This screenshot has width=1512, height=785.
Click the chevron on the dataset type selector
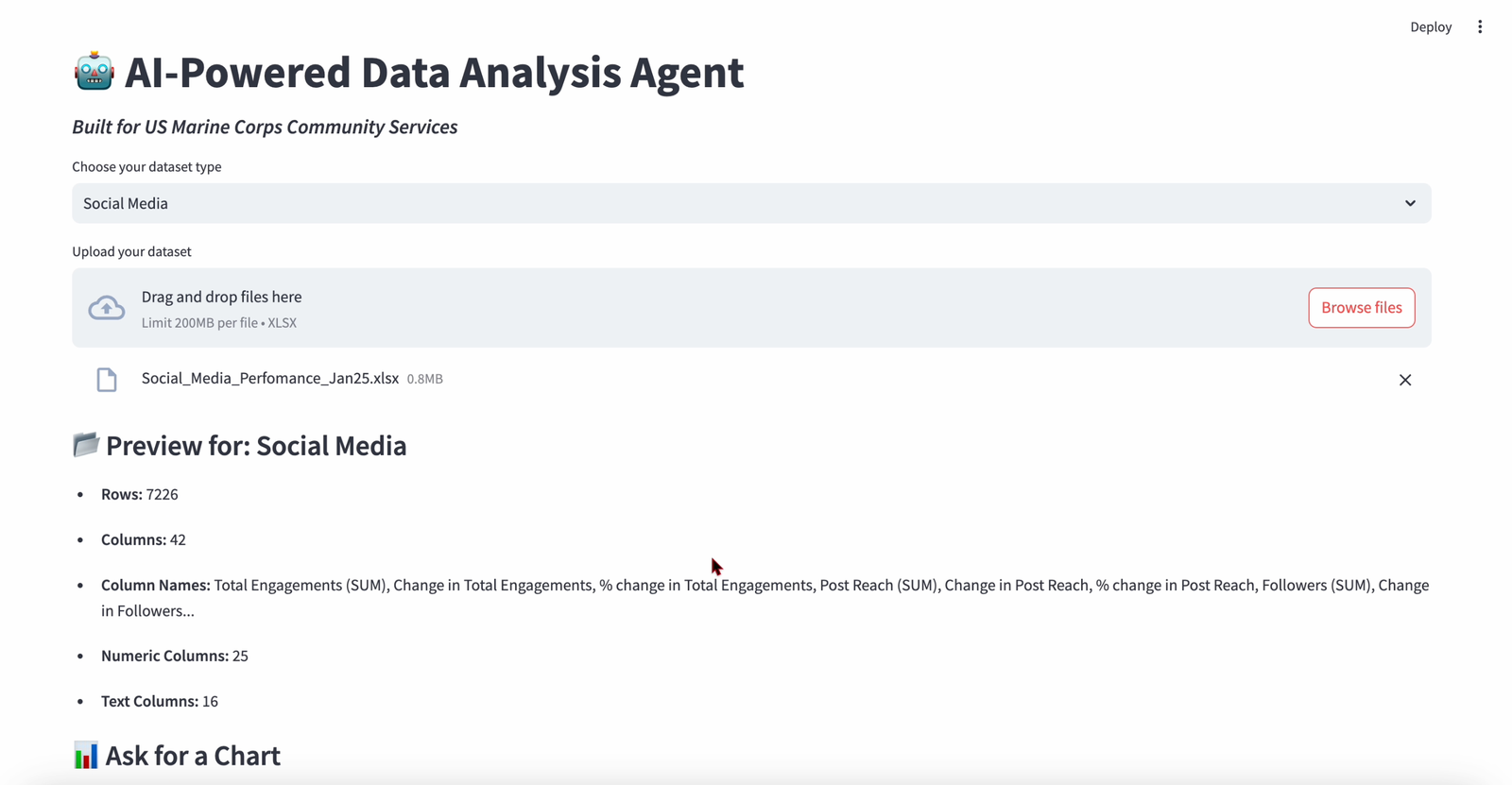click(1409, 203)
